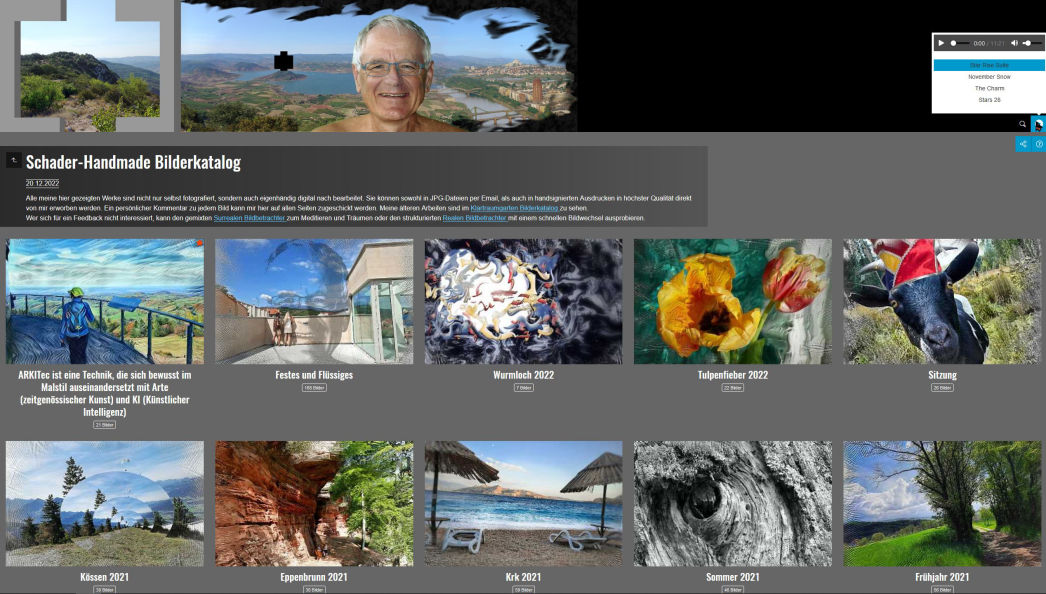Click the Wurmloch 2022 title
The width and height of the screenshot is (1046, 594).
[x=523, y=375]
